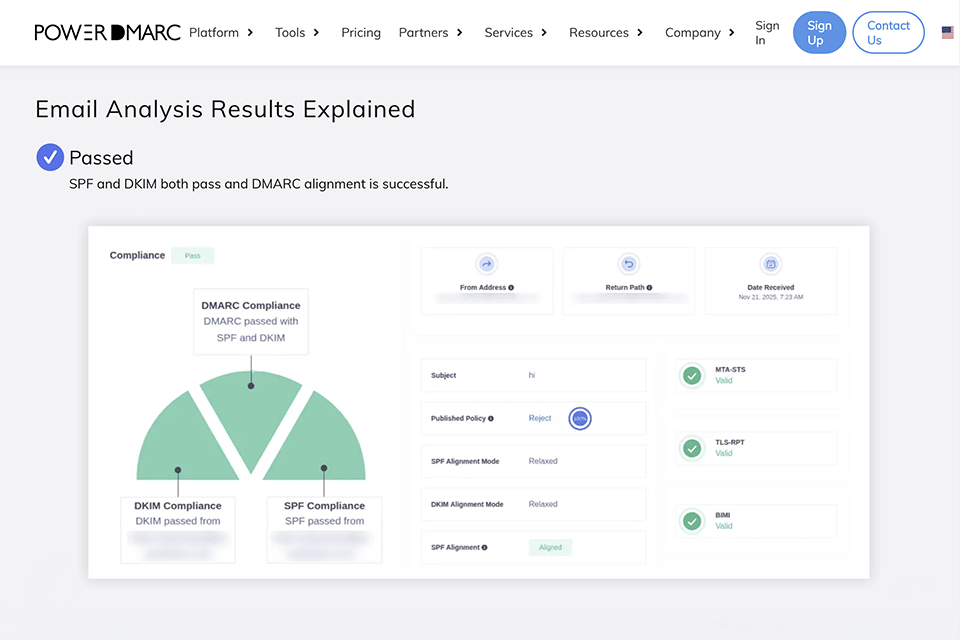Click the Sign Up button
The height and width of the screenshot is (640, 960).
(819, 32)
